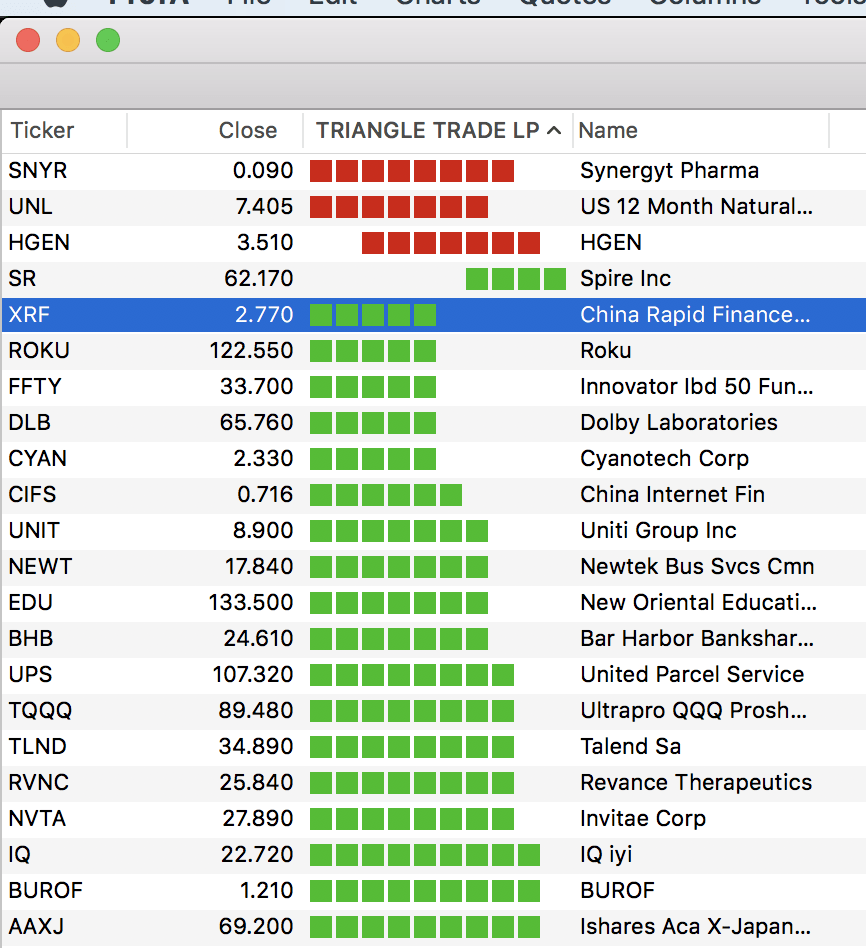
Task: Select the TQQQ ticker cell
Action: point(40,710)
